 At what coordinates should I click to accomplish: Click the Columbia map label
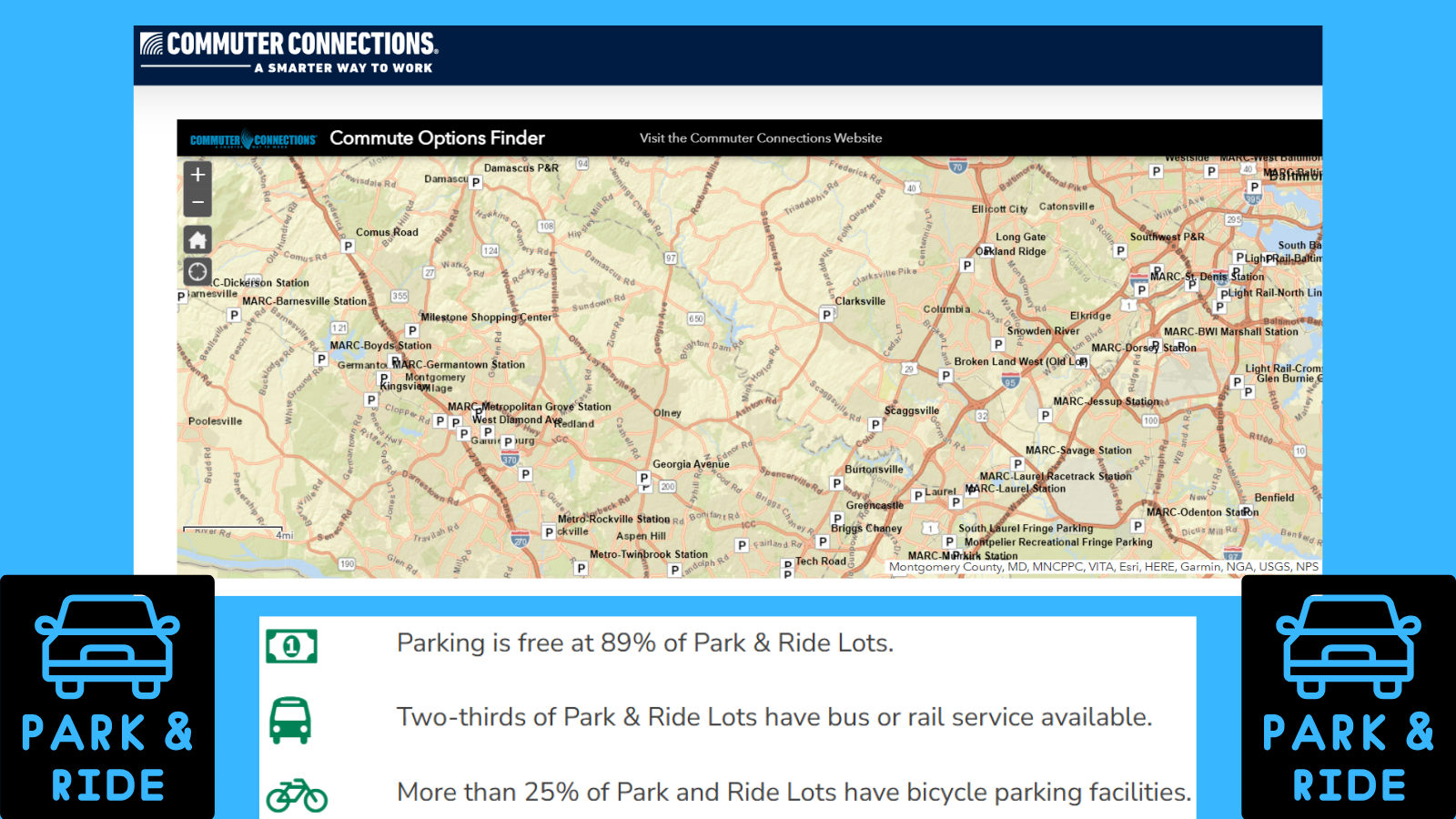[x=946, y=309]
